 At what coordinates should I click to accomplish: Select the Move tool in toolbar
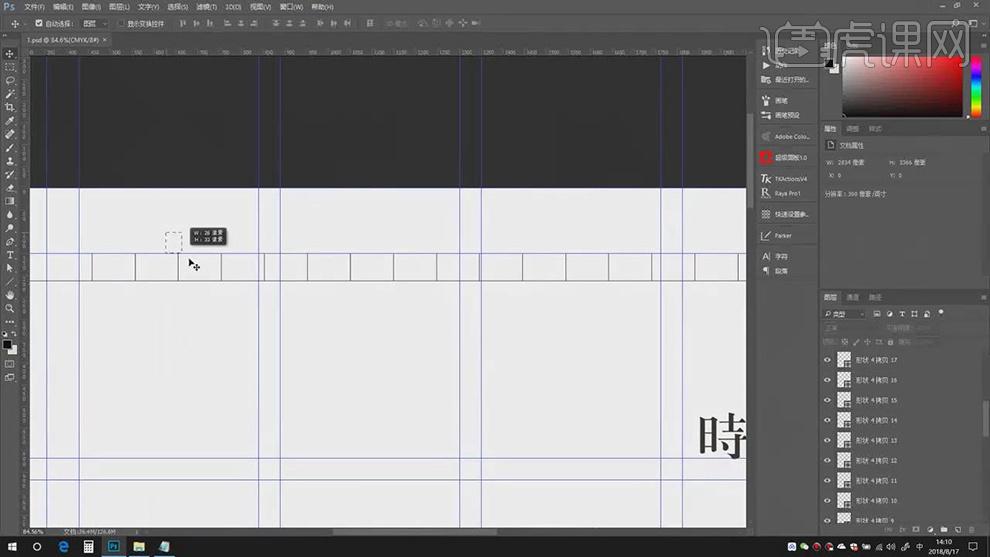[9, 54]
